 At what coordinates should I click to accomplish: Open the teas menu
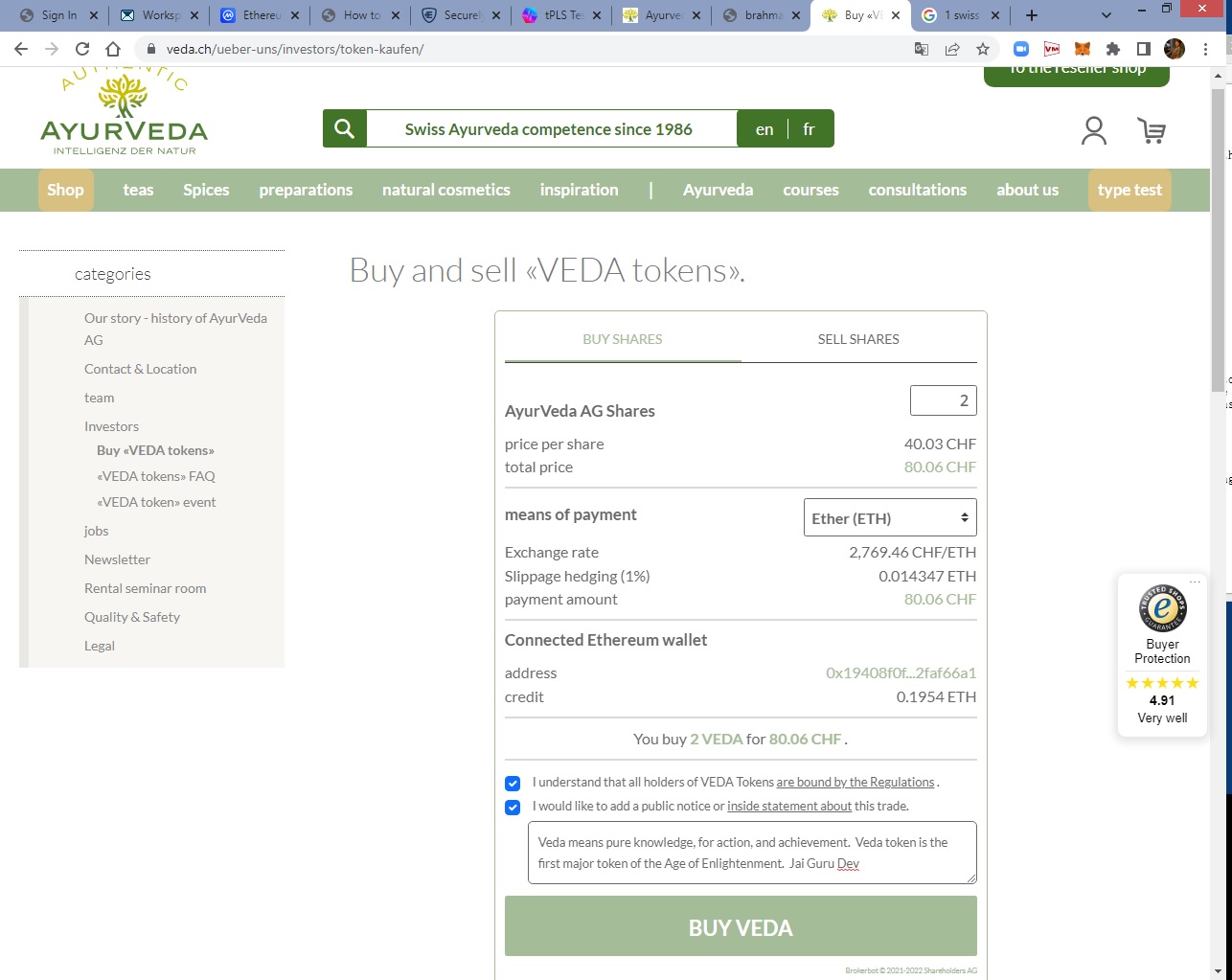138,190
